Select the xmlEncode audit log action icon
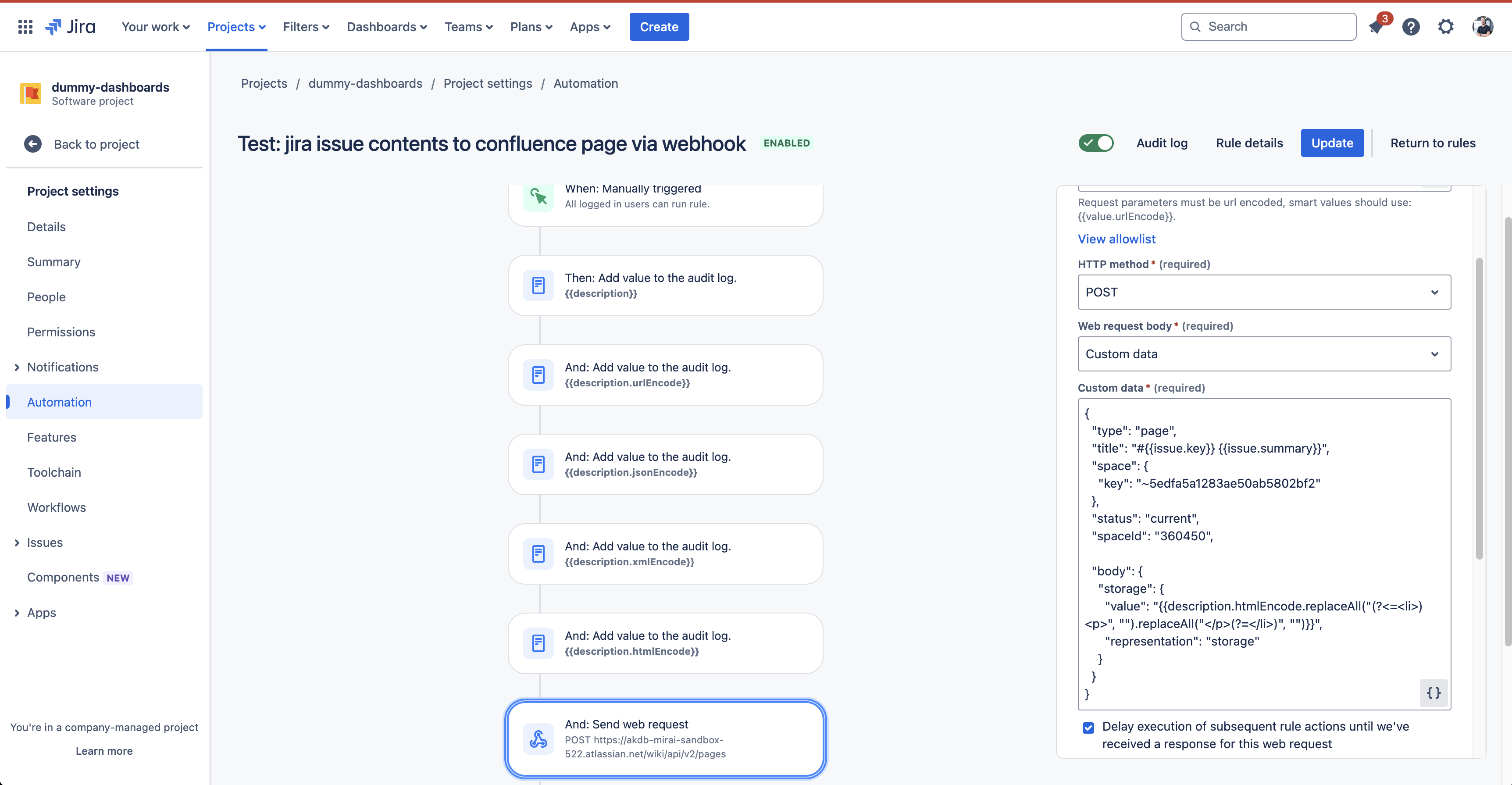This screenshot has width=1512, height=785. (538, 554)
